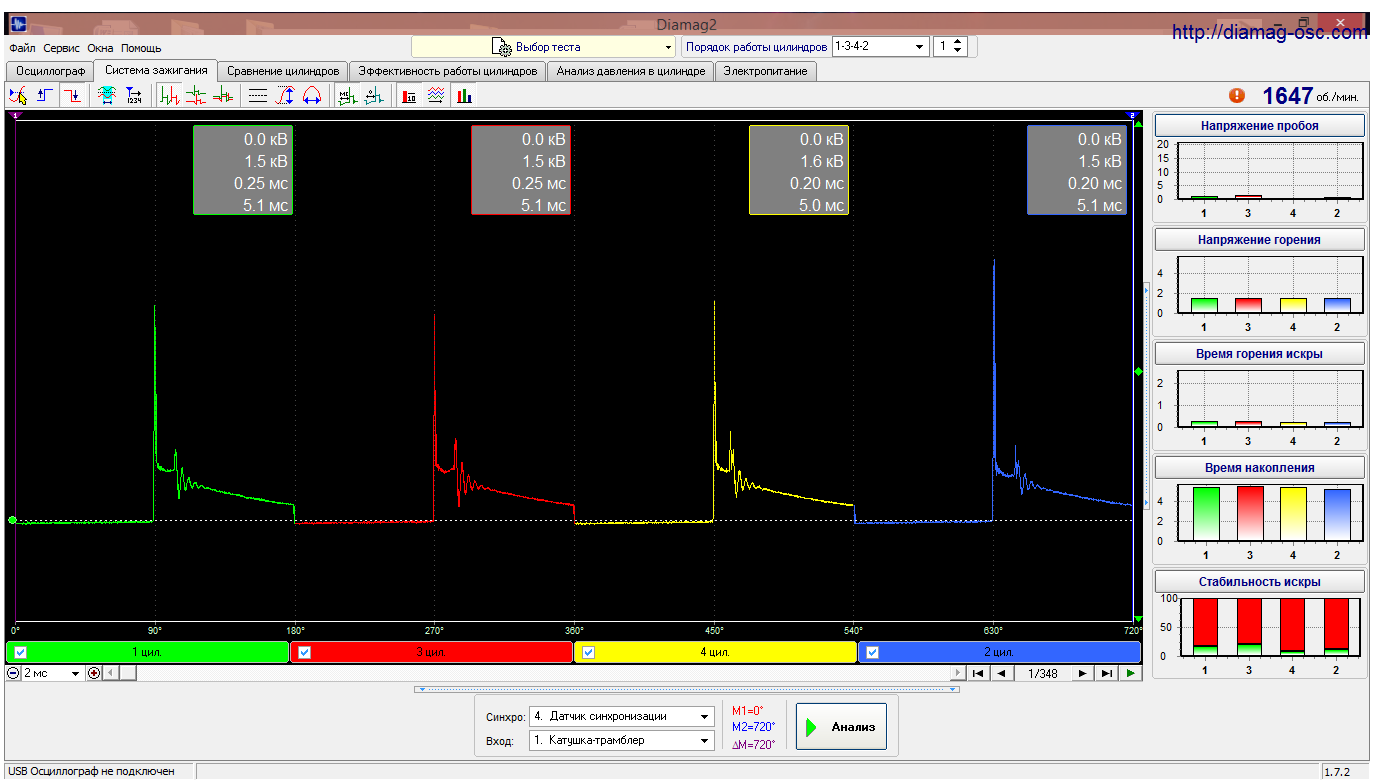This screenshot has width=1382, height=784.
Task: Toggle checkbox for 3 цил. red channel
Action: (305, 652)
